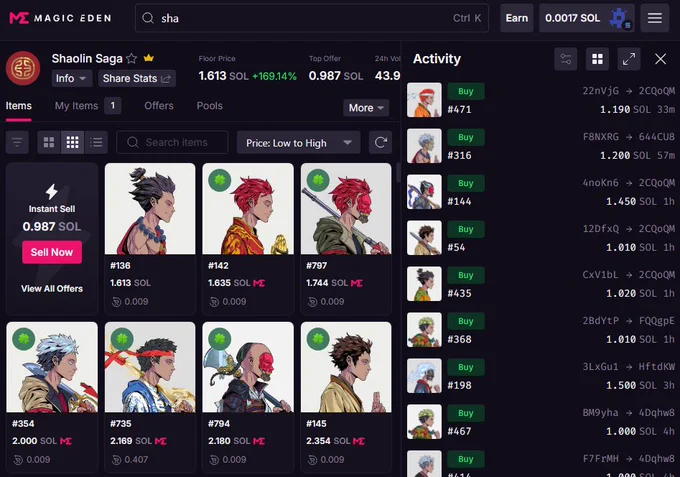Close the Activity panel
This screenshot has height=477, width=680.
click(x=660, y=59)
